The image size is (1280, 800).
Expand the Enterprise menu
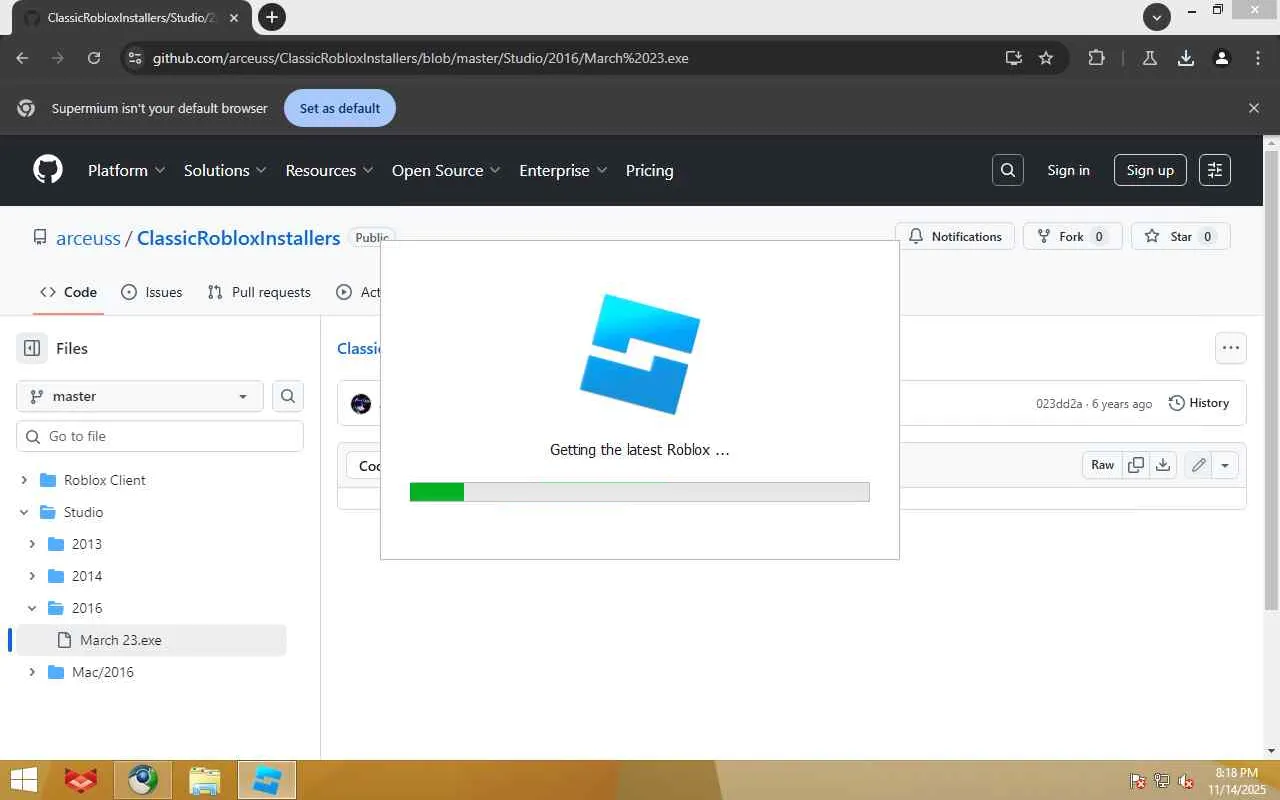563,170
